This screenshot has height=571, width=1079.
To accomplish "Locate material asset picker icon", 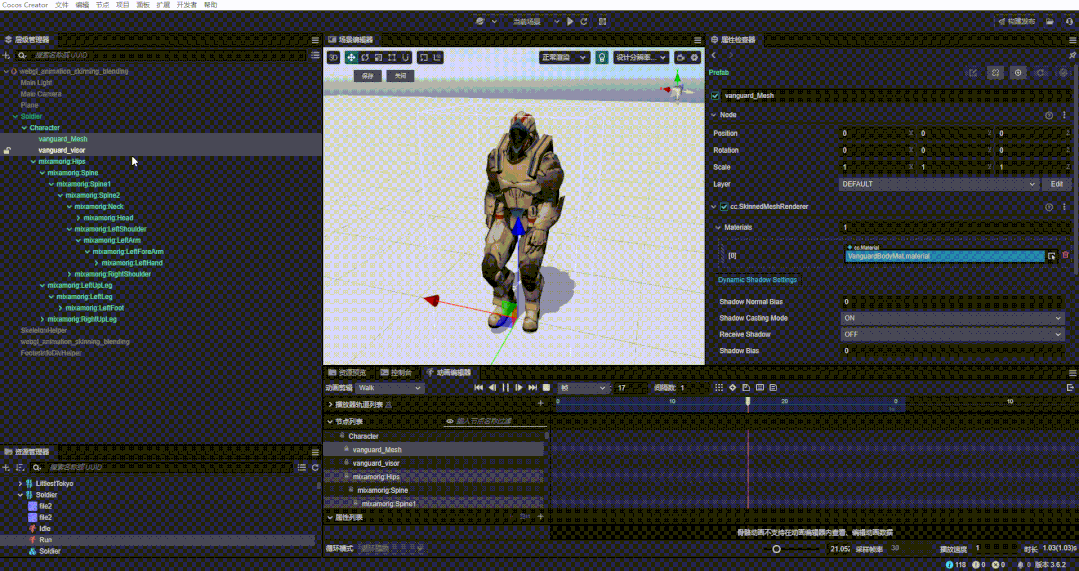I will point(1051,256).
